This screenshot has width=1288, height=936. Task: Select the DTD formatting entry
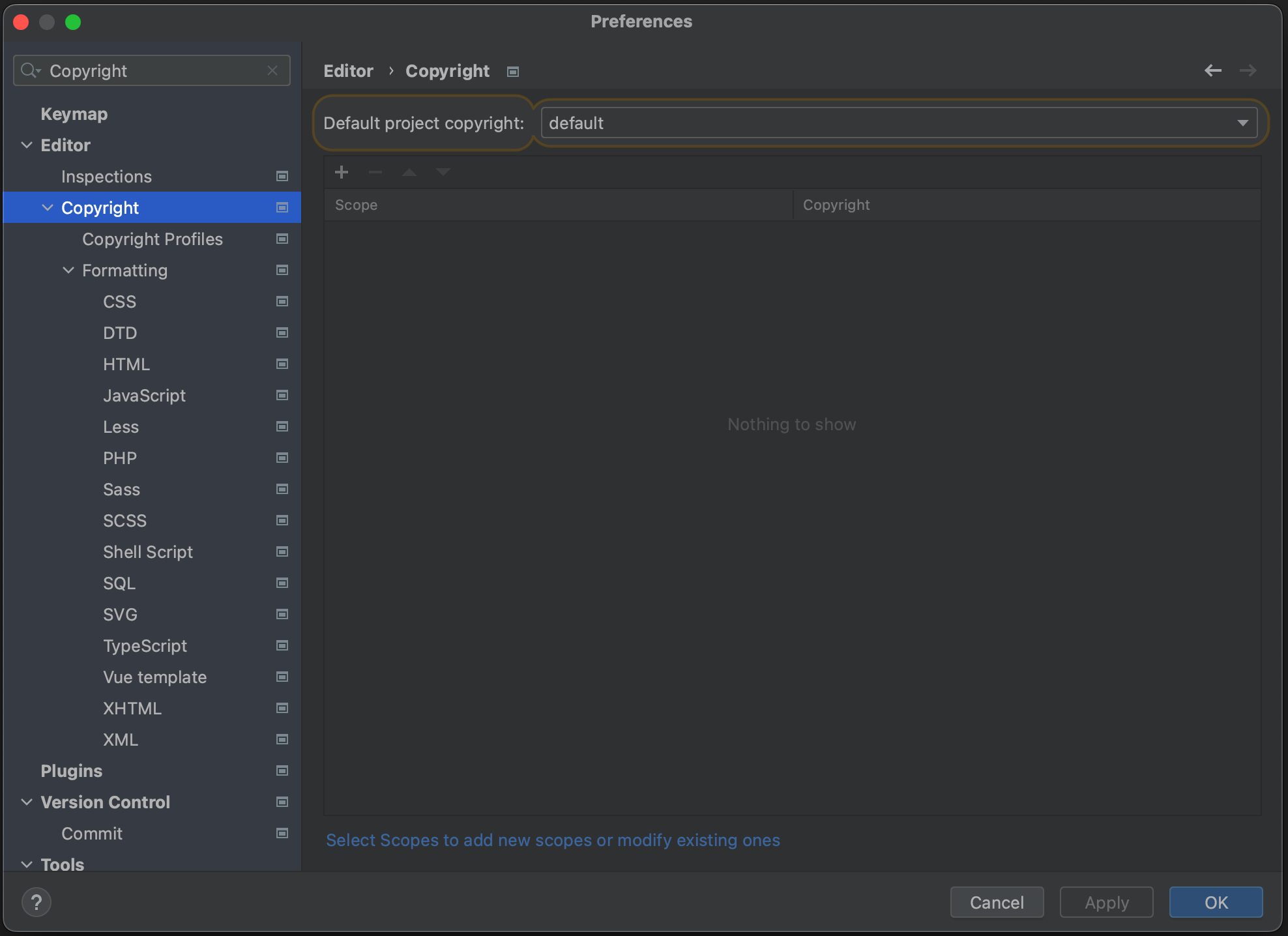point(120,333)
